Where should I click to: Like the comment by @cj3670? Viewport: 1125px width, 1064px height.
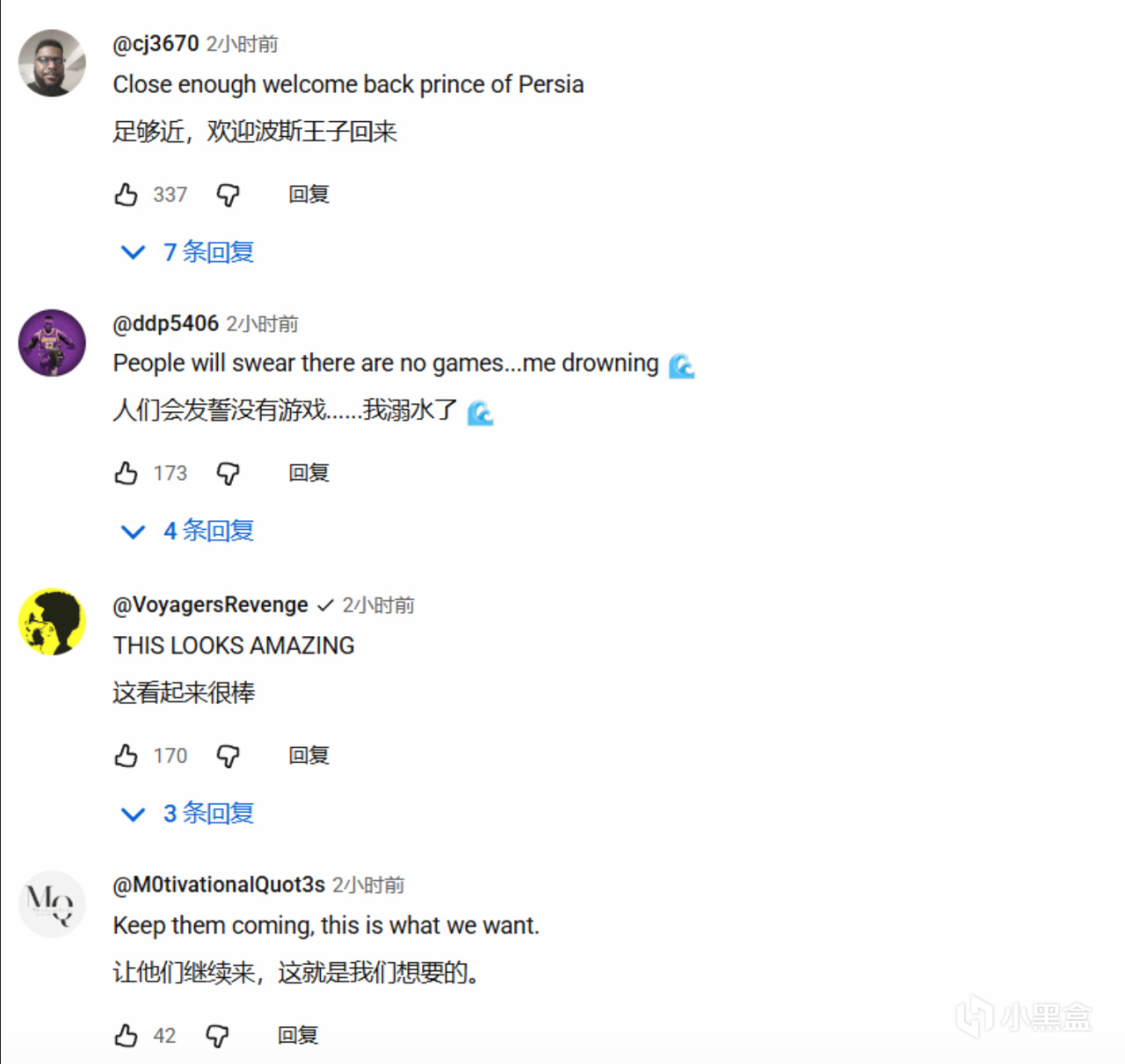click(x=127, y=194)
